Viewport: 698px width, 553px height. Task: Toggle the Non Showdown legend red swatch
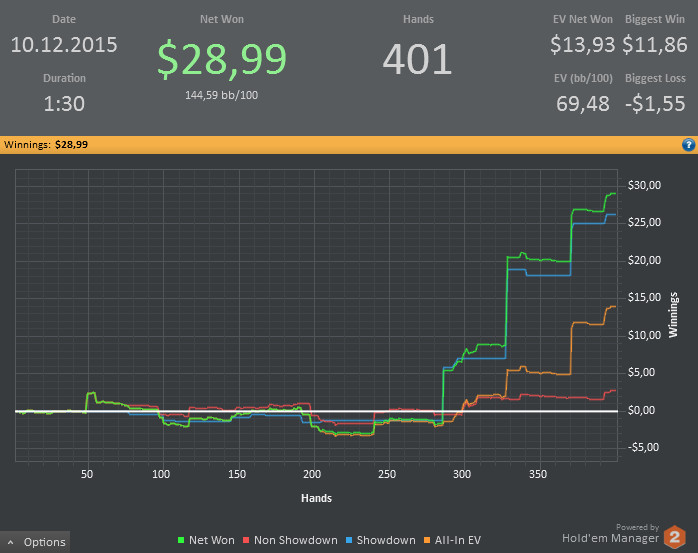click(x=246, y=540)
